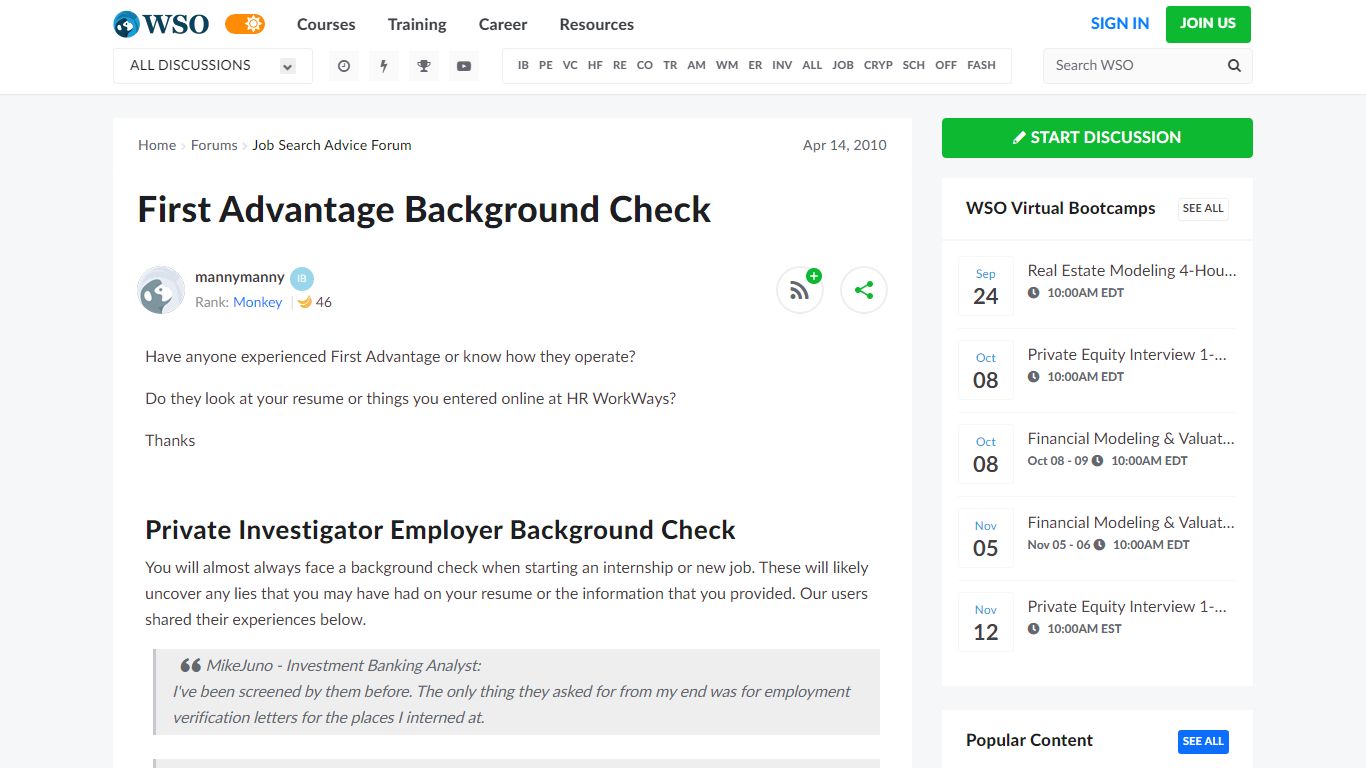Open the Nov 12 Private Equity Interview bootcamp

tap(1127, 606)
